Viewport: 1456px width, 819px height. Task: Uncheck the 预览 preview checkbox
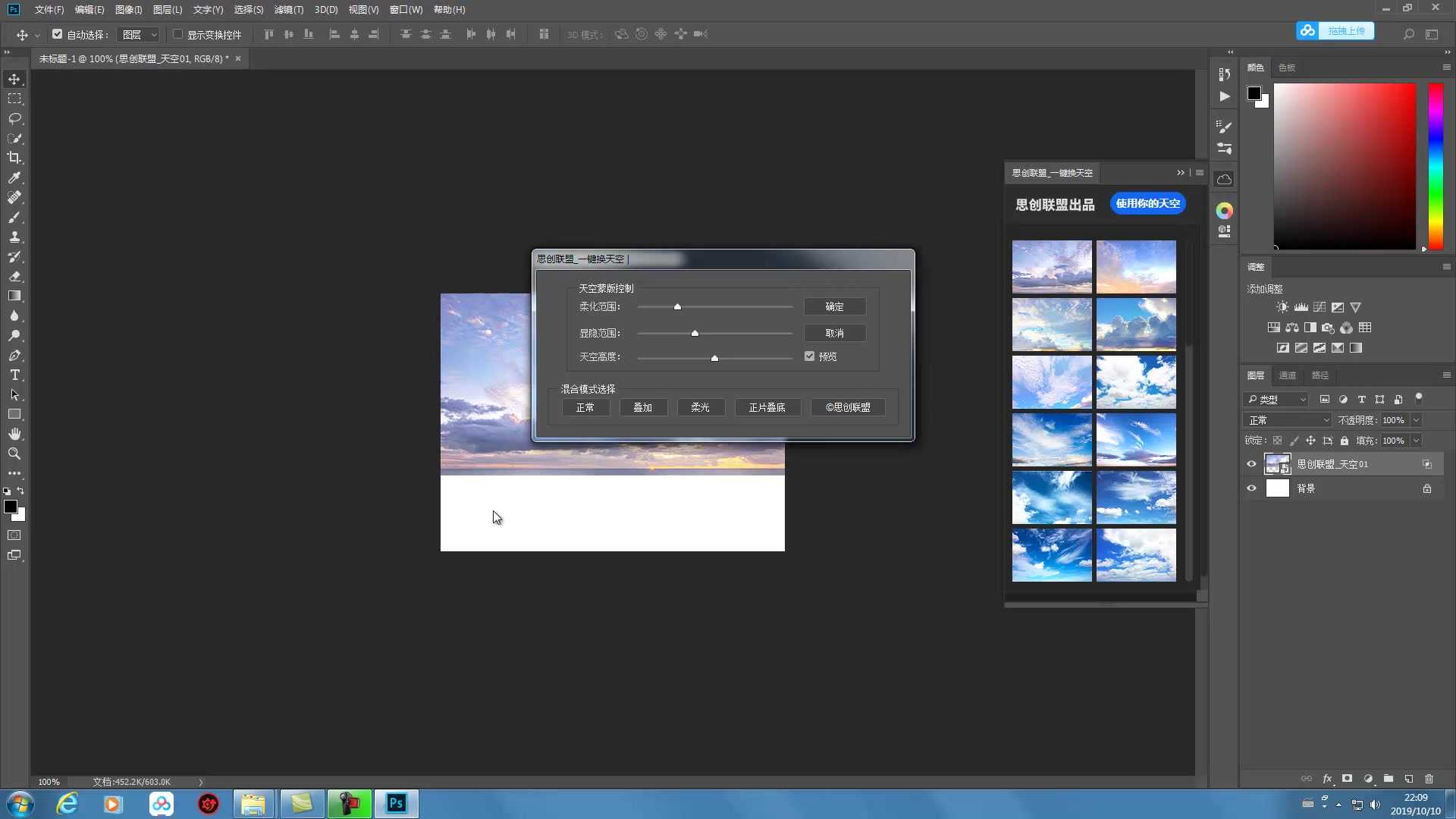tap(809, 356)
